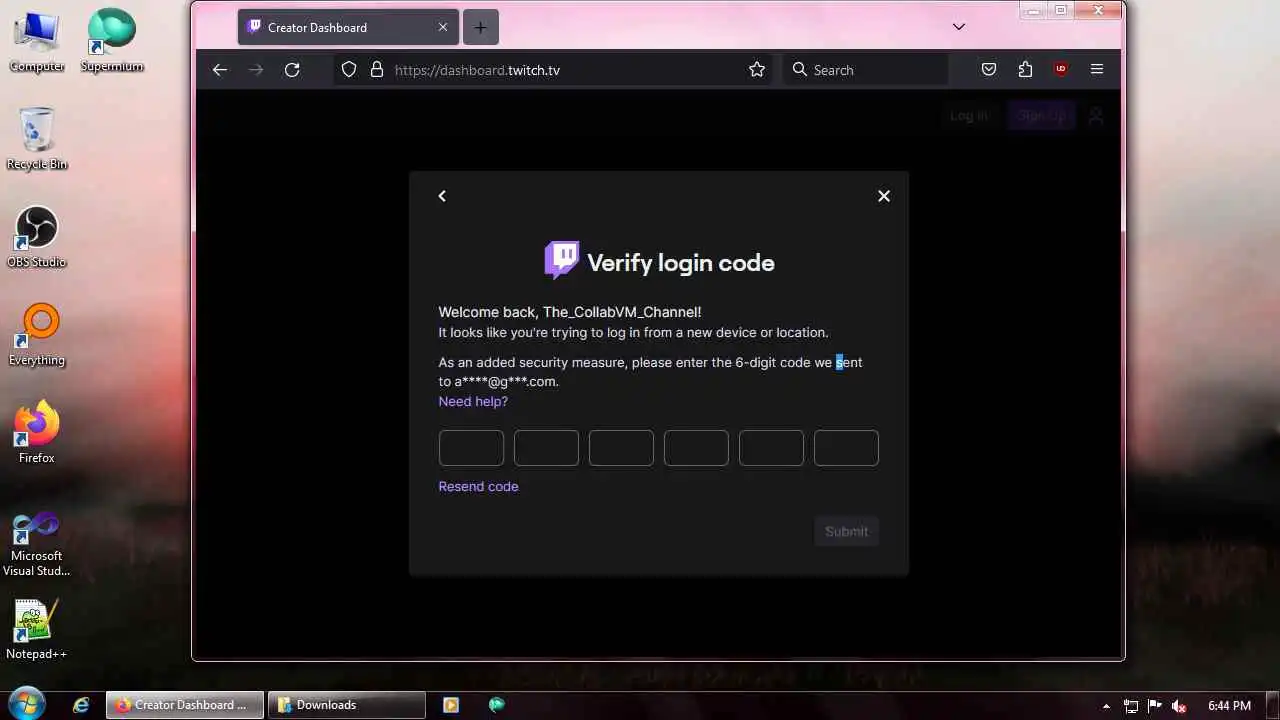Select the Microsoft Visual Studio desktop icon
The height and width of the screenshot is (720, 1280).
pyautogui.click(x=37, y=545)
